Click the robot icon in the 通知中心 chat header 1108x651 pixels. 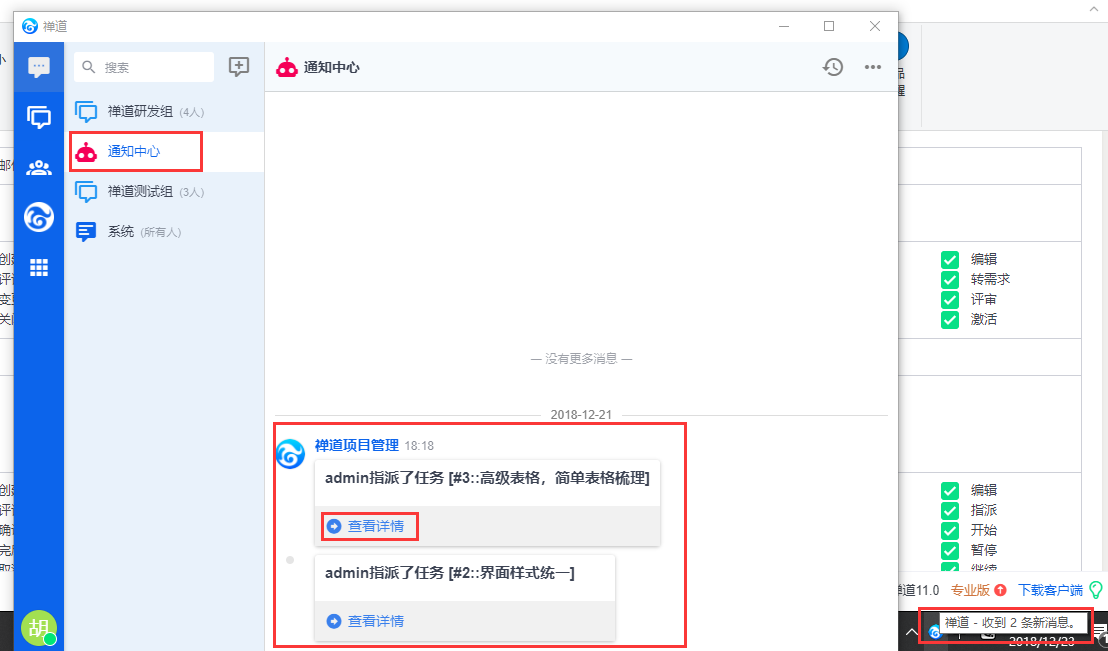pos(286,67)
